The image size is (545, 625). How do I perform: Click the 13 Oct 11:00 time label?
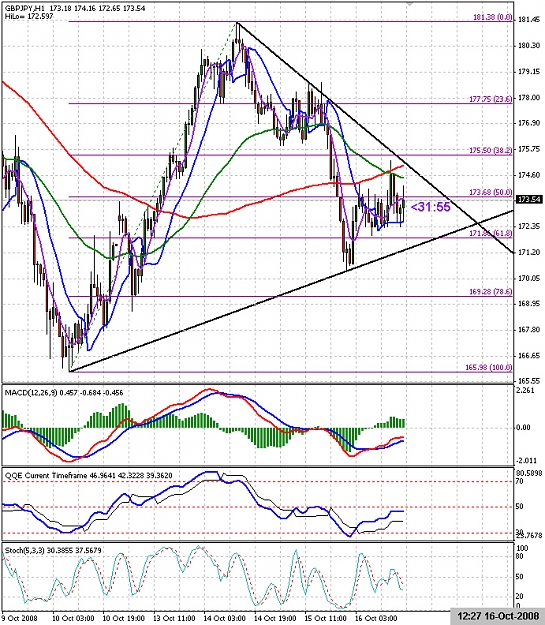[x=174, y=618]
